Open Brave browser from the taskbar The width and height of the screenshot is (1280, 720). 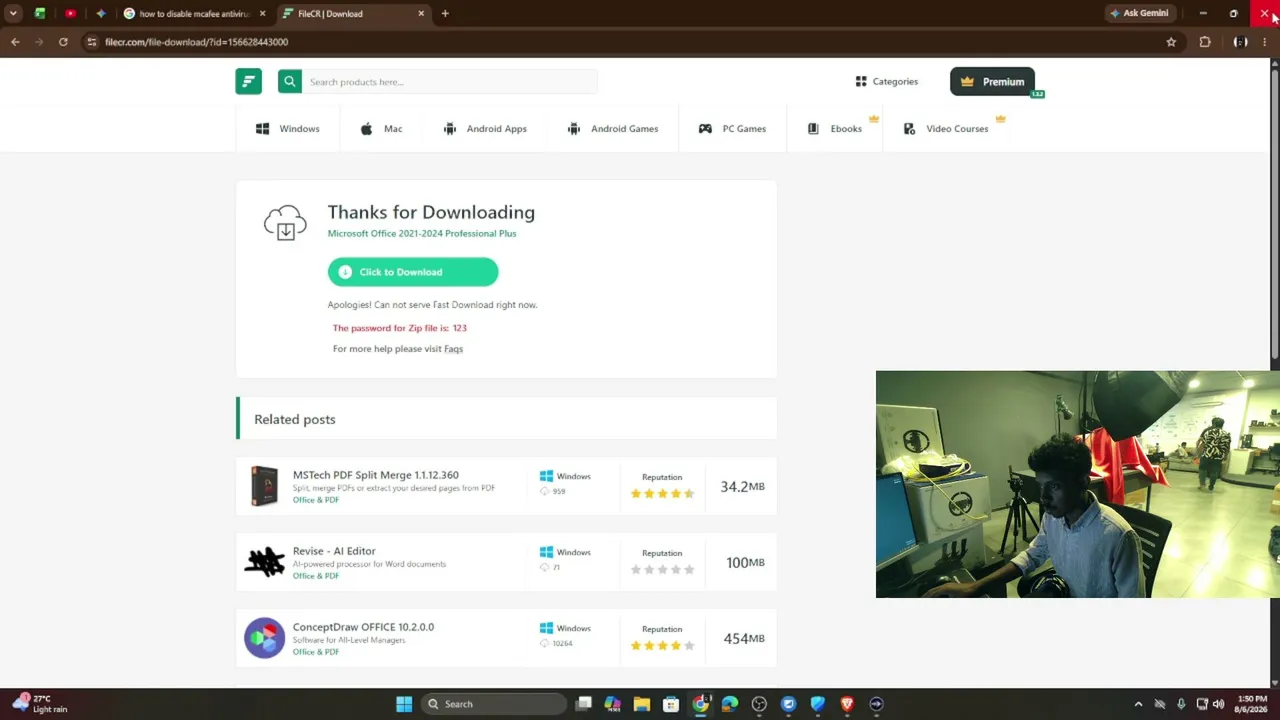[x=847, y=704]
